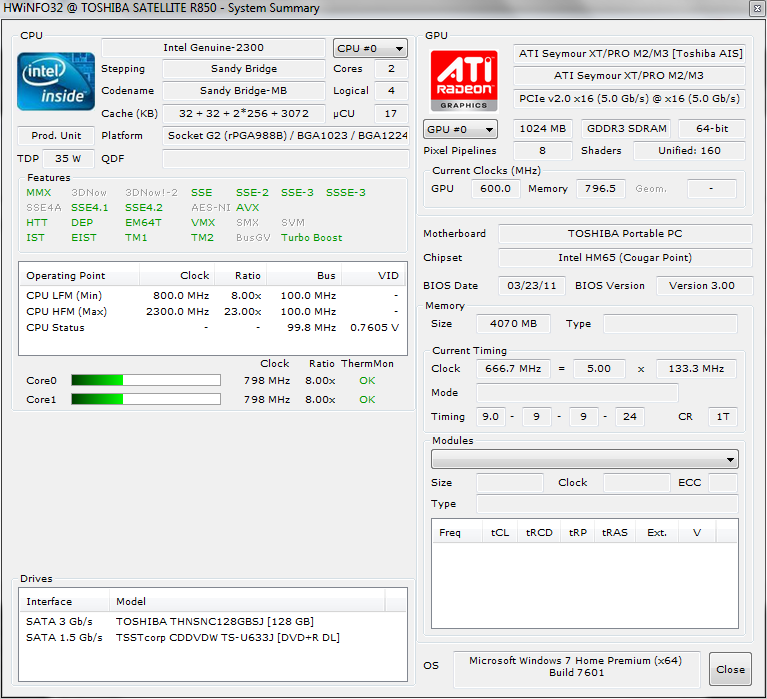This screenshot has width=767, height=699.
Task: Click the Intel Genuine-2300 CPU name
Action: pos(213,47)
